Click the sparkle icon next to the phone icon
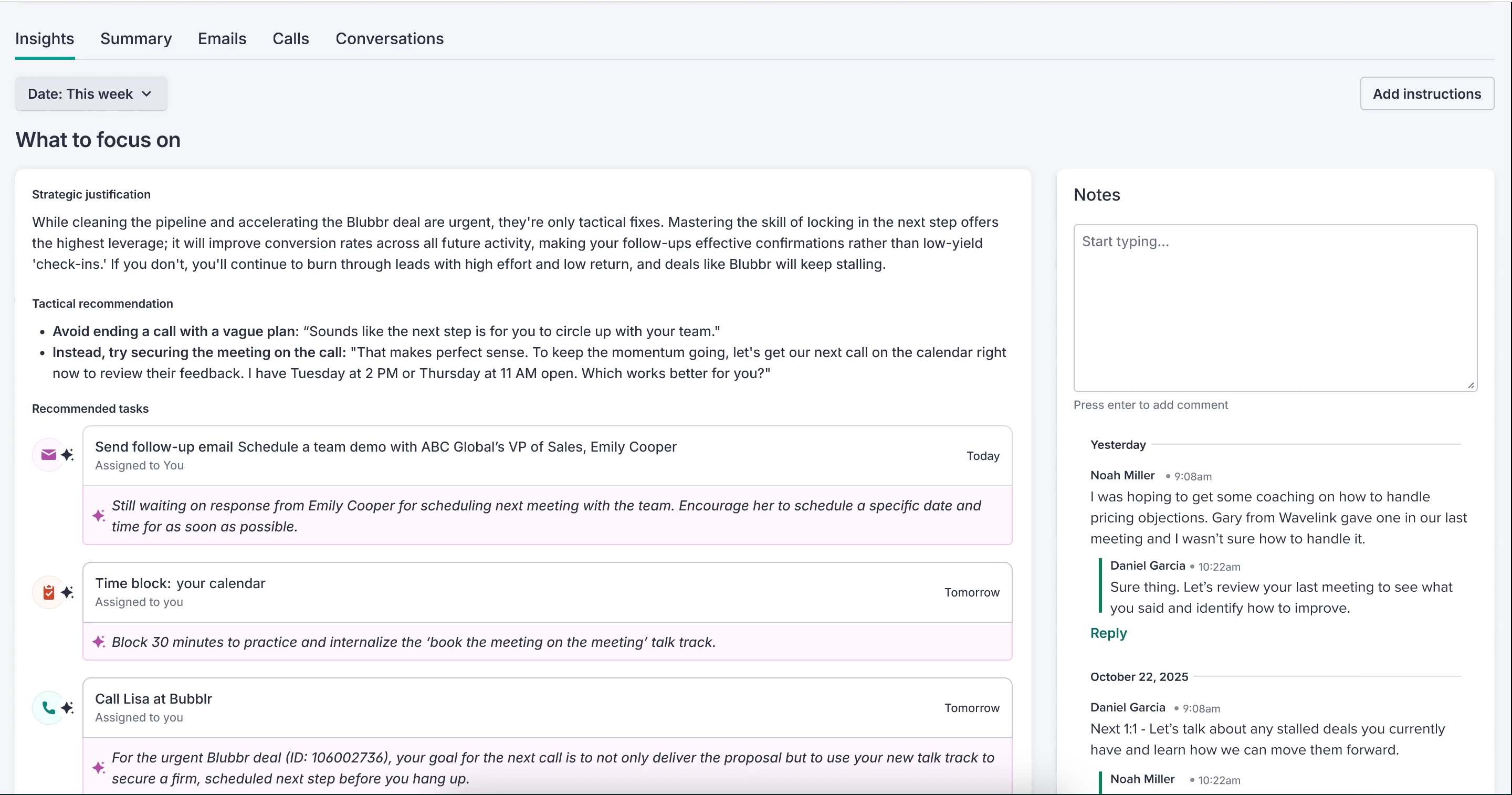Image resolution: width=1512 pixels, height=795 pixels. pos(68,707)
